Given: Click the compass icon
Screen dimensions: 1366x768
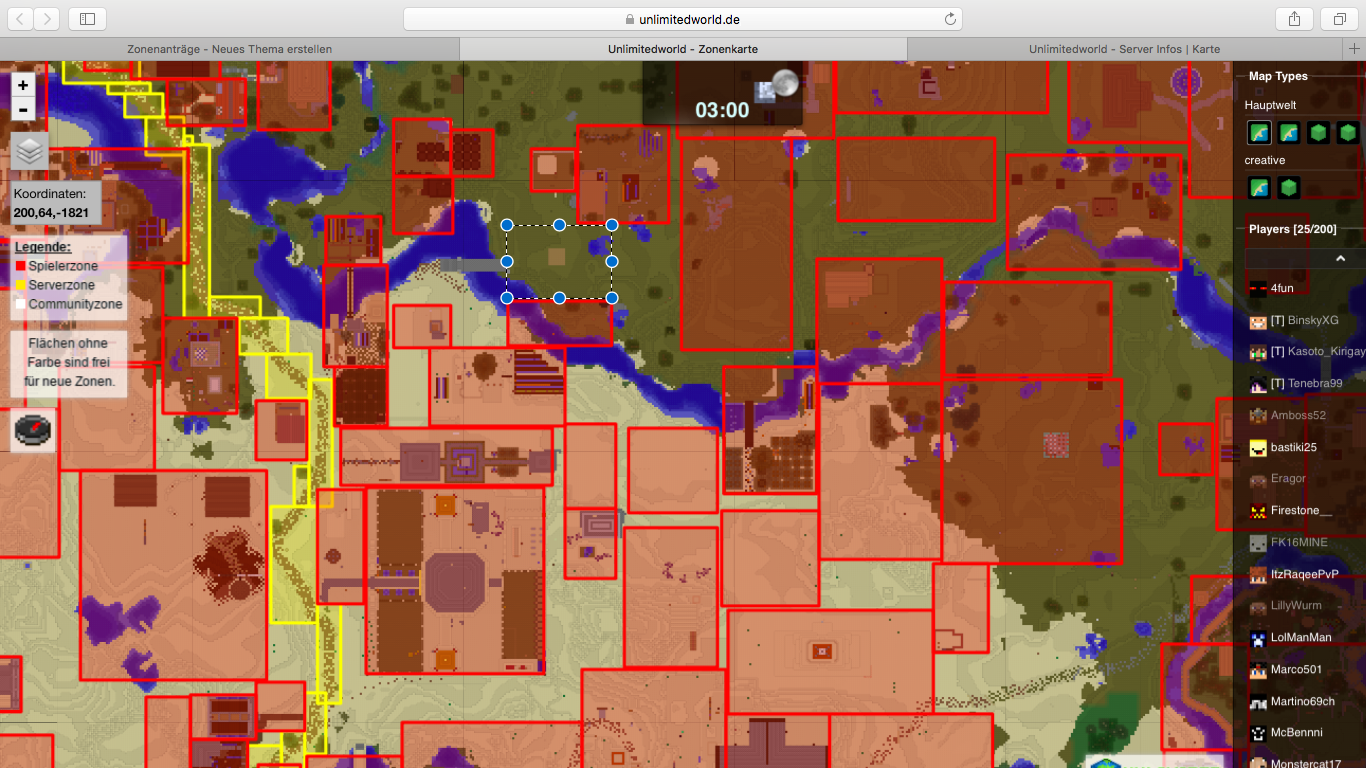Looking at the screenshot, I should pyautogui.click(x=34, y=429).
